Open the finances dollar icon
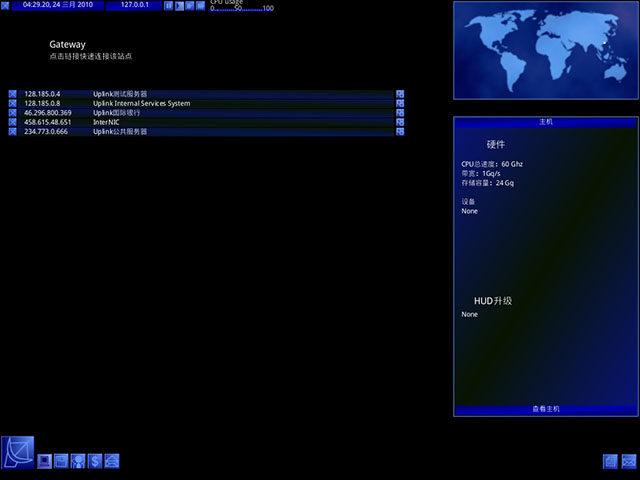Viewport: 640px width, 480px height. tap(95, 461)
